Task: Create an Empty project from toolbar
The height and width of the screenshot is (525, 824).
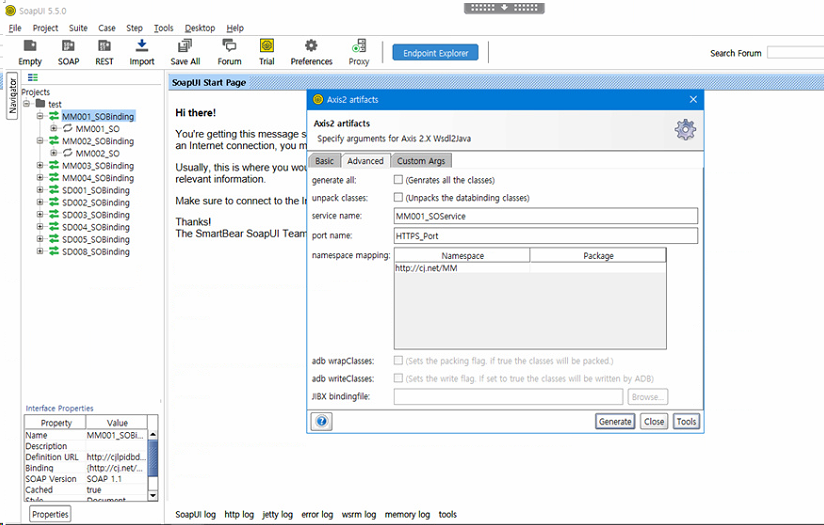Action: (30, 53)
